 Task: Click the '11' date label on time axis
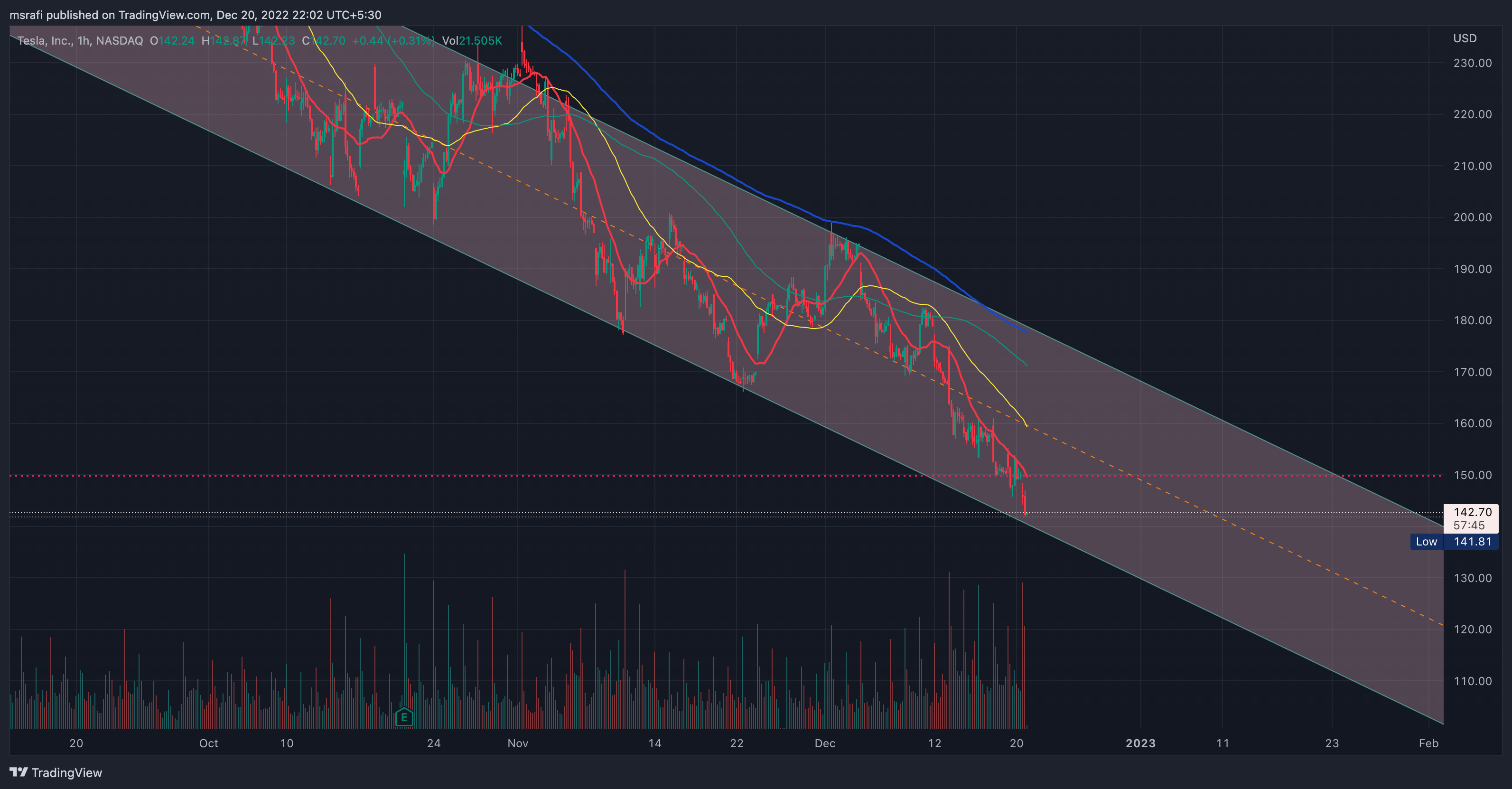[x=1223, y=743]
